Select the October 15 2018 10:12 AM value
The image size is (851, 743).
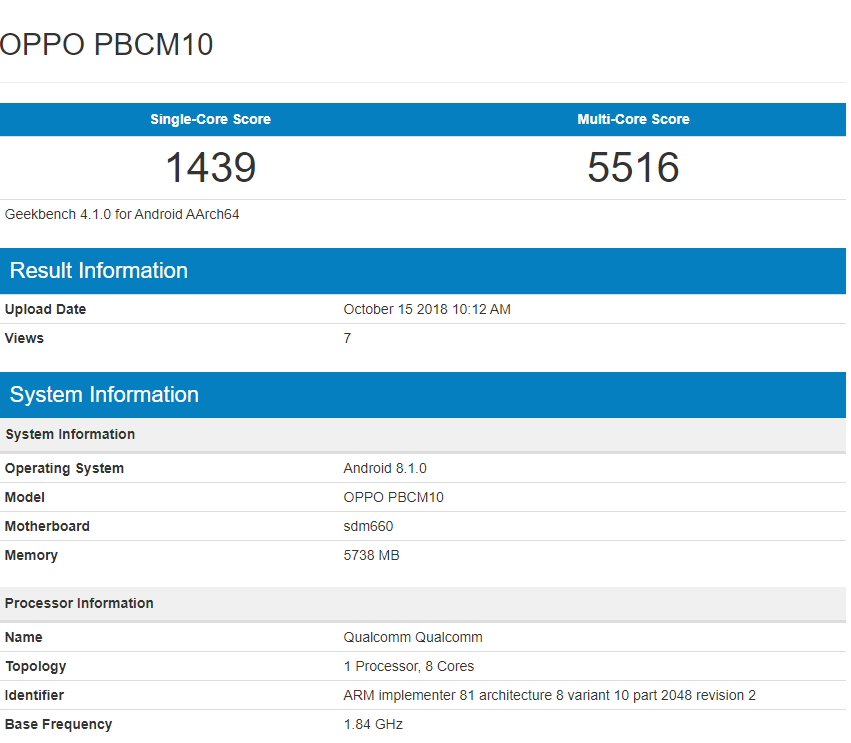(427, 309)
